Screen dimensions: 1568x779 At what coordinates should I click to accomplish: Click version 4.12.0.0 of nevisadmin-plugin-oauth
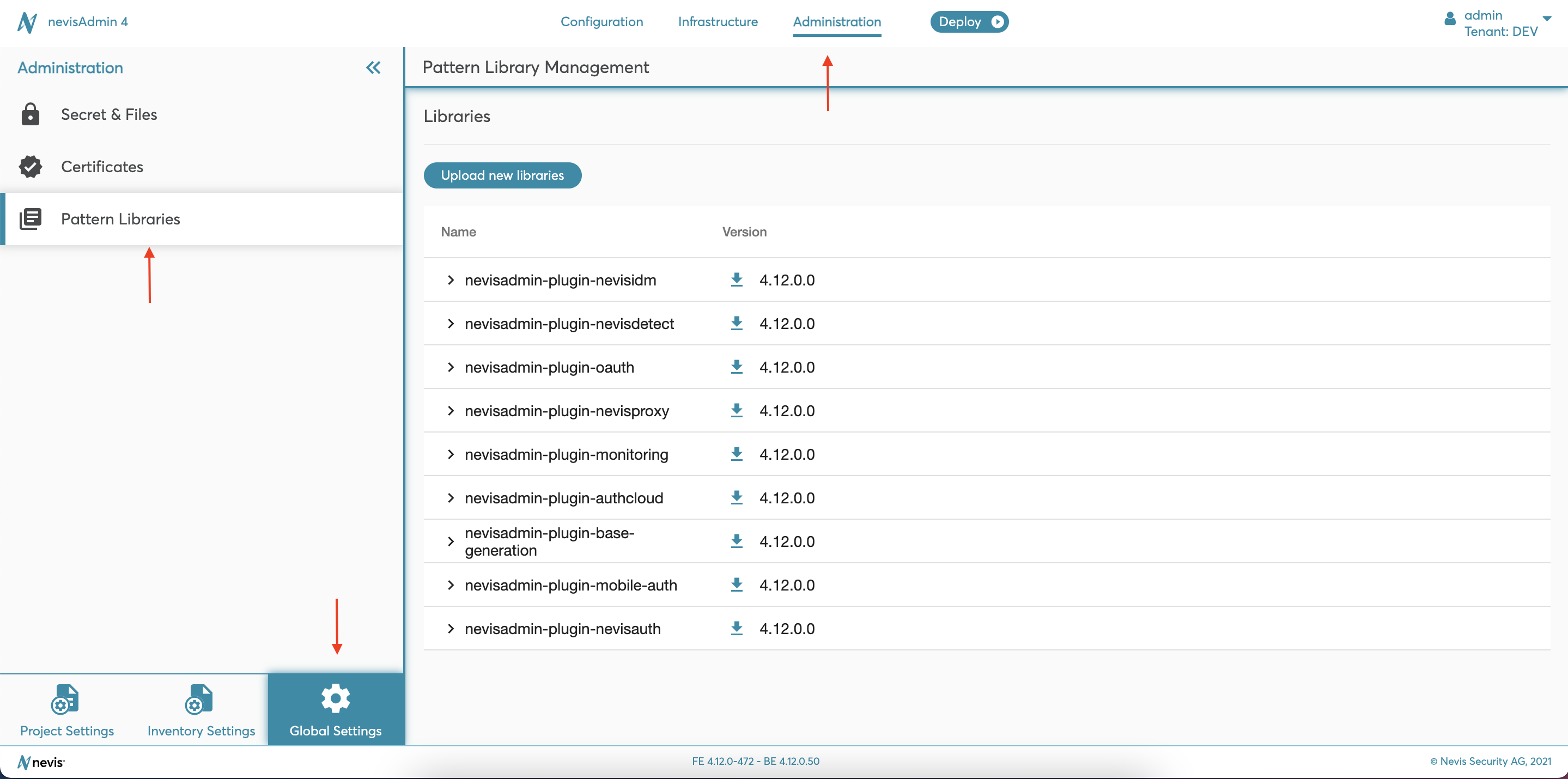click(787, 368)
